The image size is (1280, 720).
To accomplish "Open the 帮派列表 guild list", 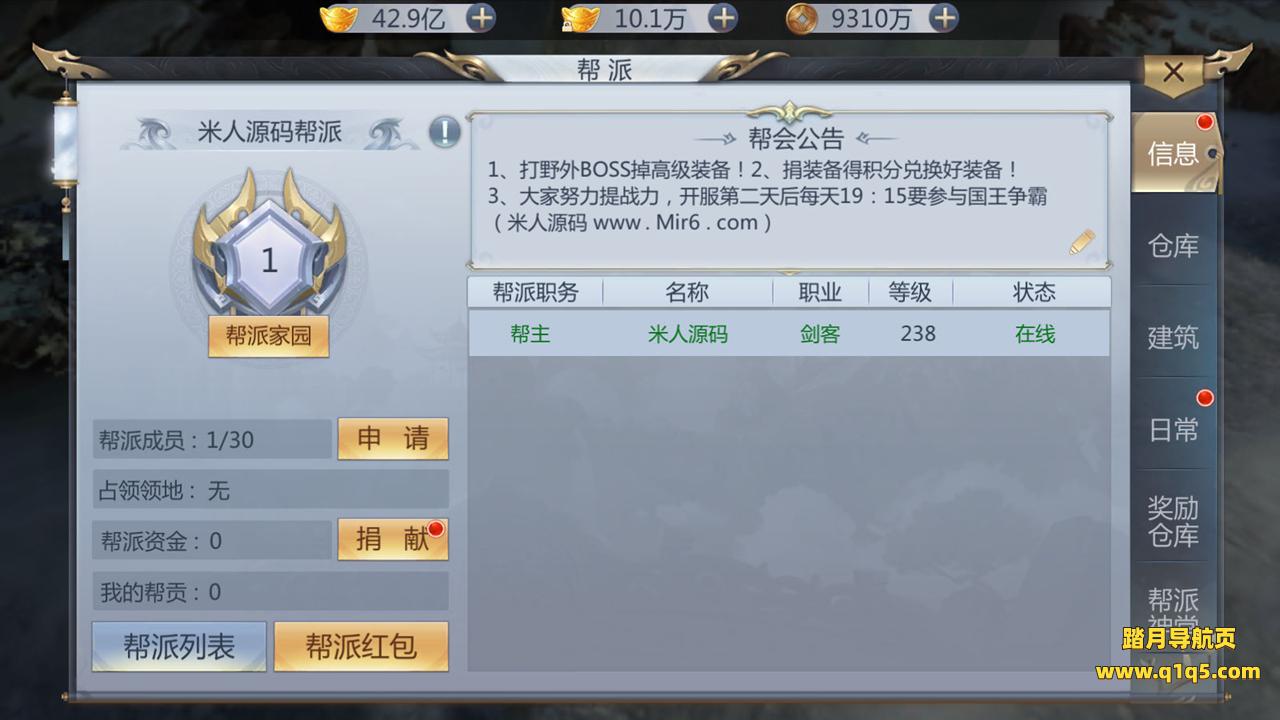I will (179, 647).
